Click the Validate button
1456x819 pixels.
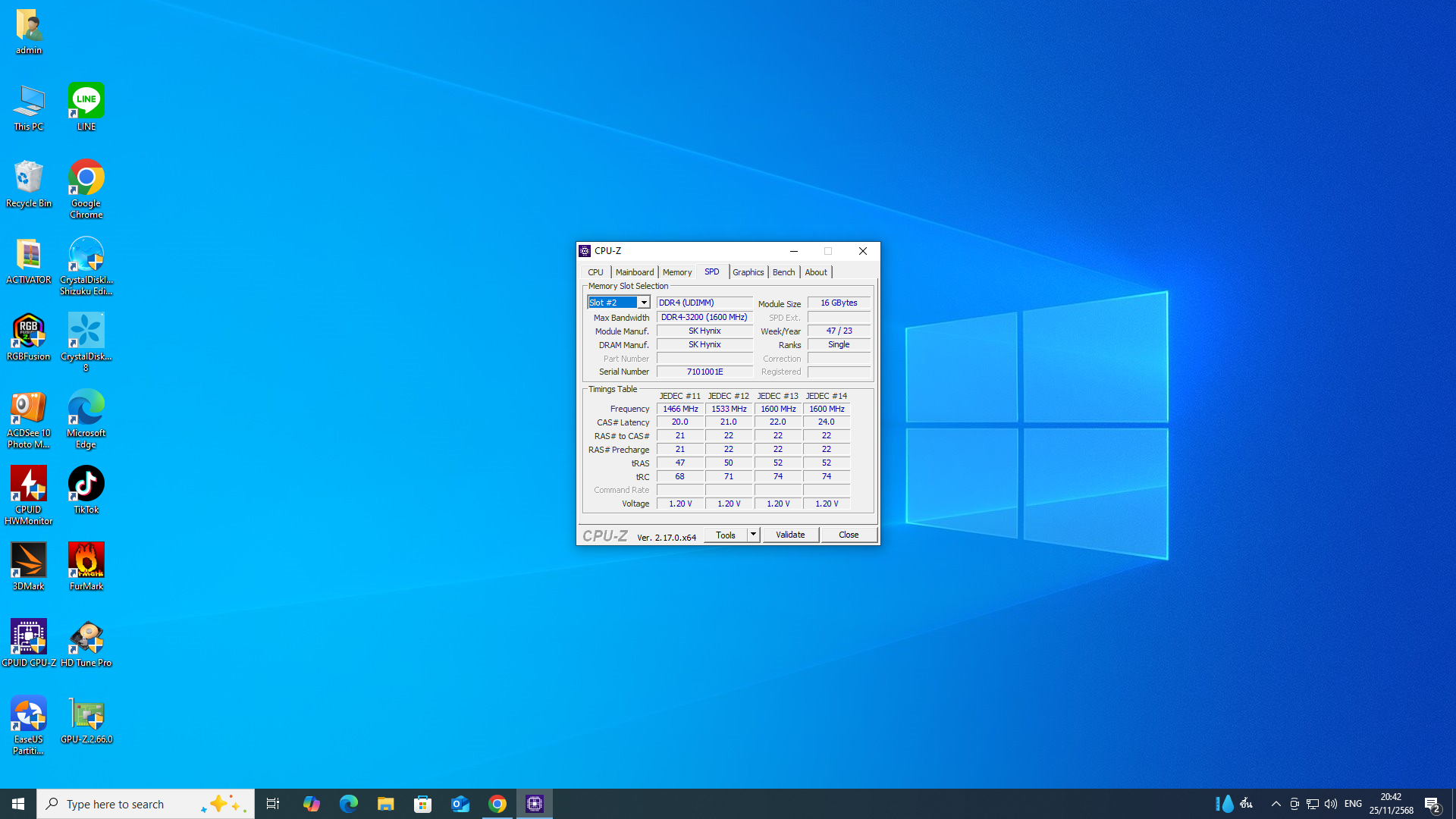(x=790, y=535)
